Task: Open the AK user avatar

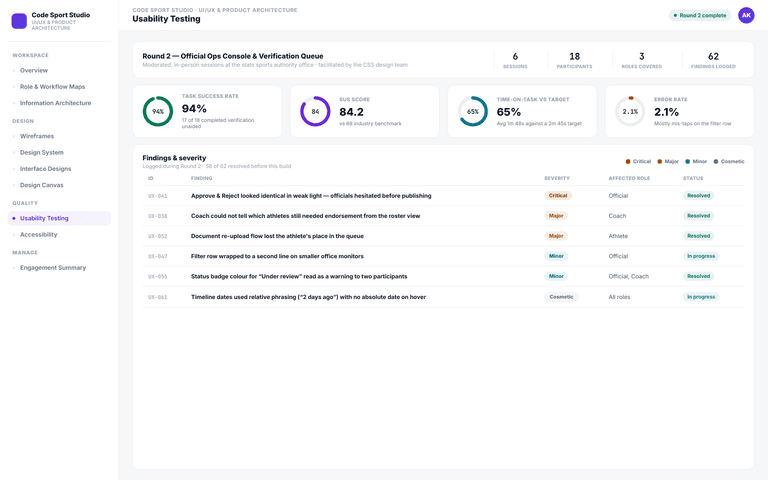Action: point(746,15)
